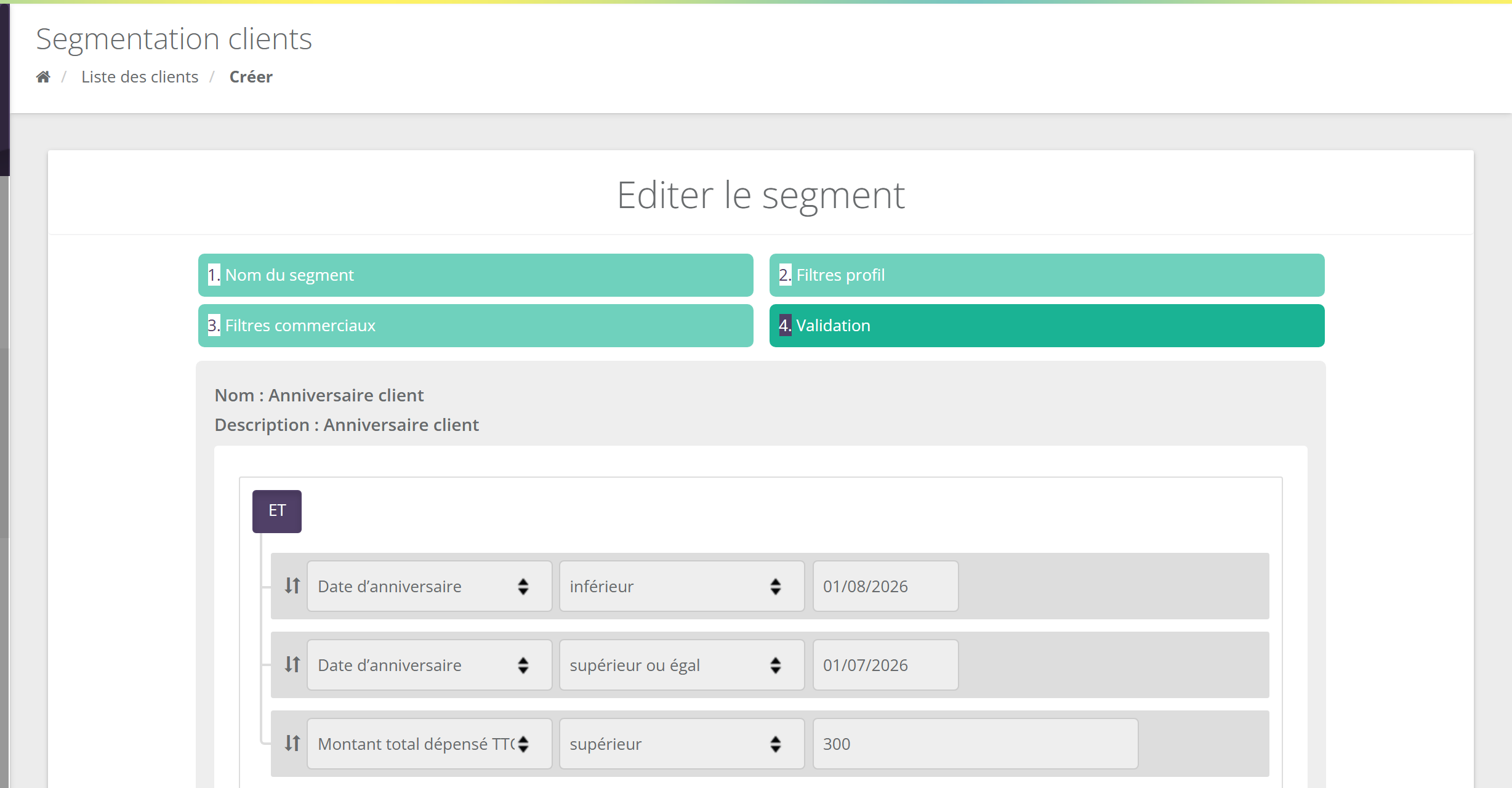Viewport: 1512px width, 788px height.
Task: Open the inférieur operator dropdown
Action: [682, 586]
